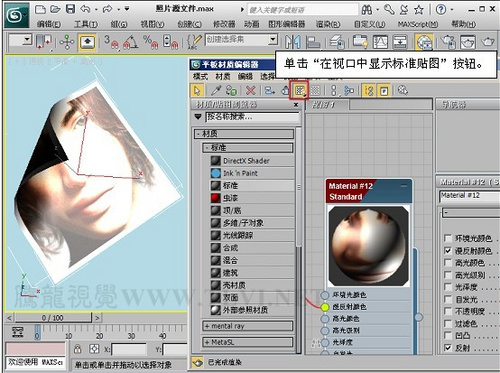Viewport: 500px width, 373px height.
Task: Click the Open File folder icon
Action: 55,9
